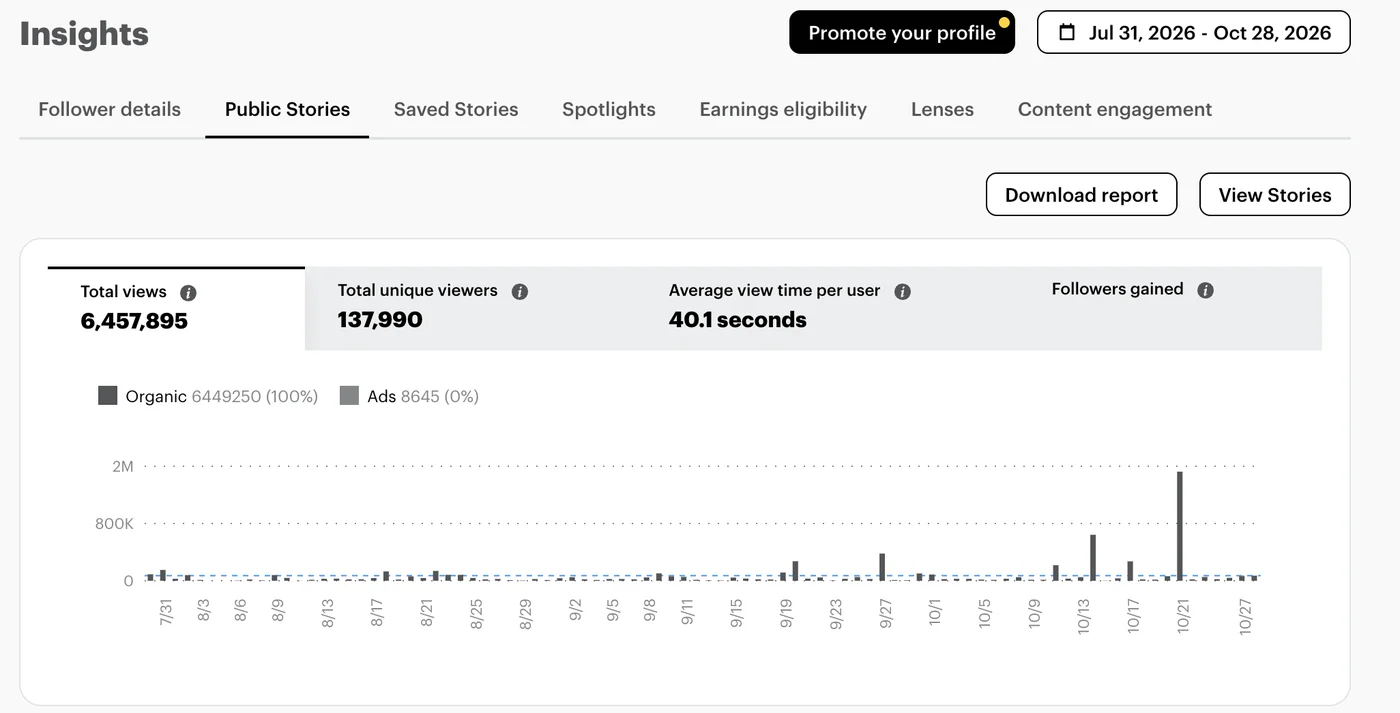This screenshot has width=1400, height=713.
Task: Click the View Stories button
Action: click(x=1275, y=195)
